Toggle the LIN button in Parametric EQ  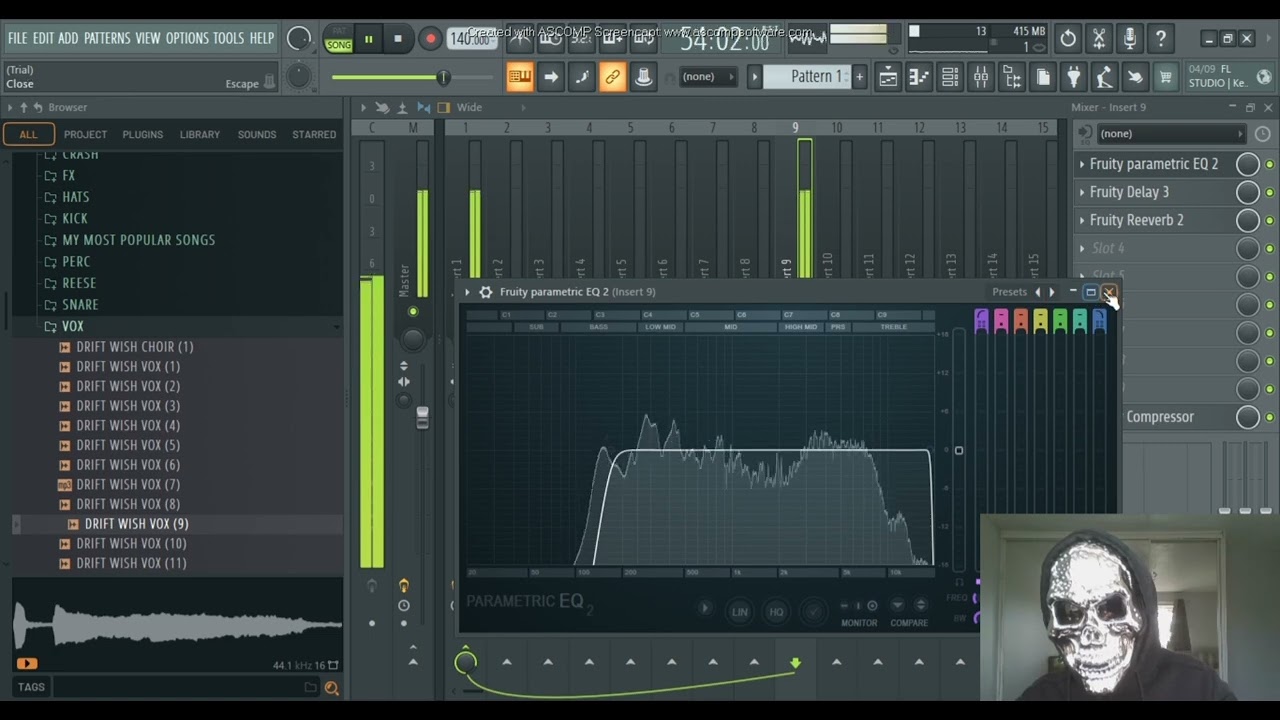pyautogui.click(x=740, y=612)
